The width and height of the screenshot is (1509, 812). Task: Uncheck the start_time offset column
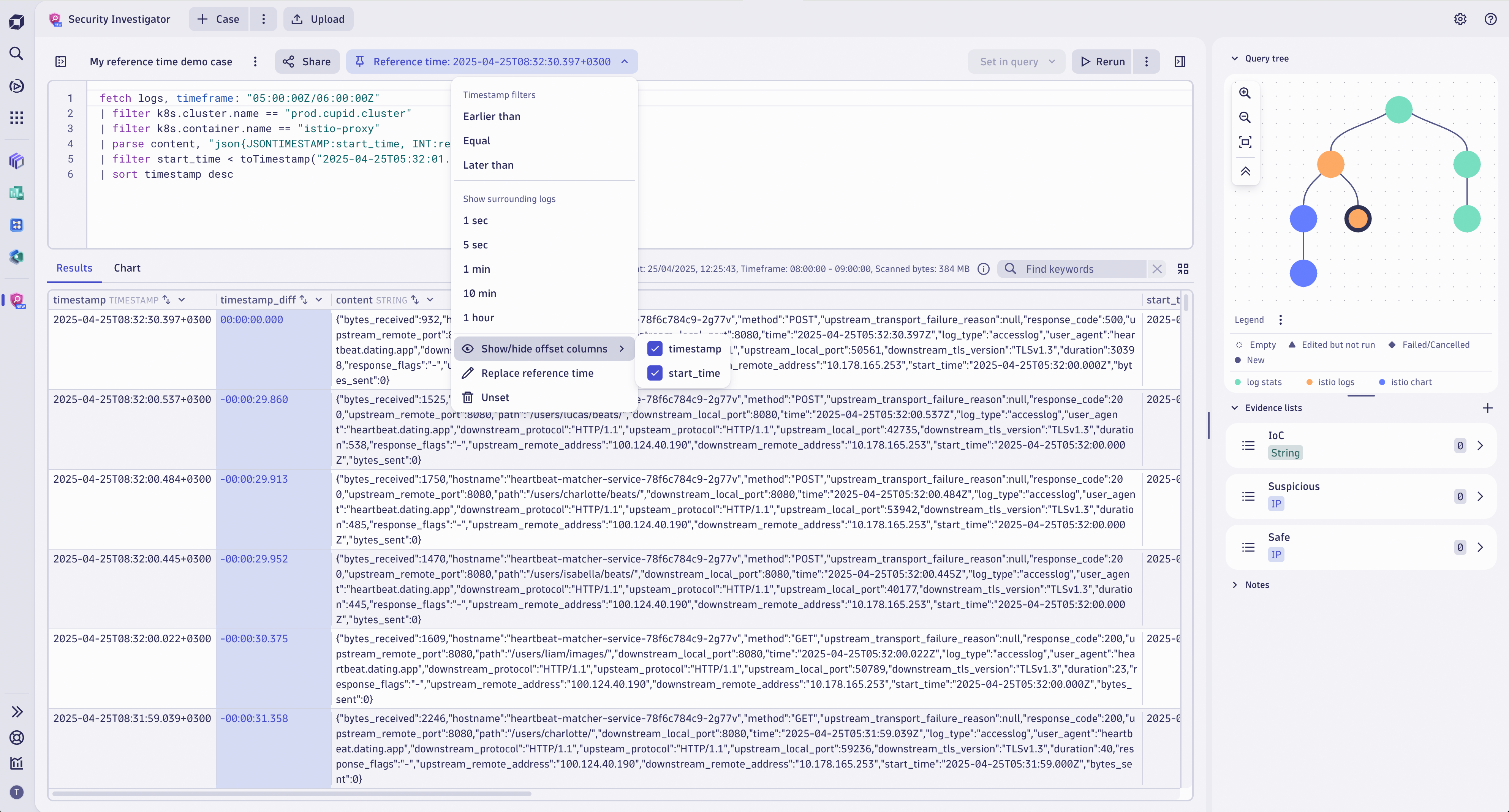[x=654, y=373]
